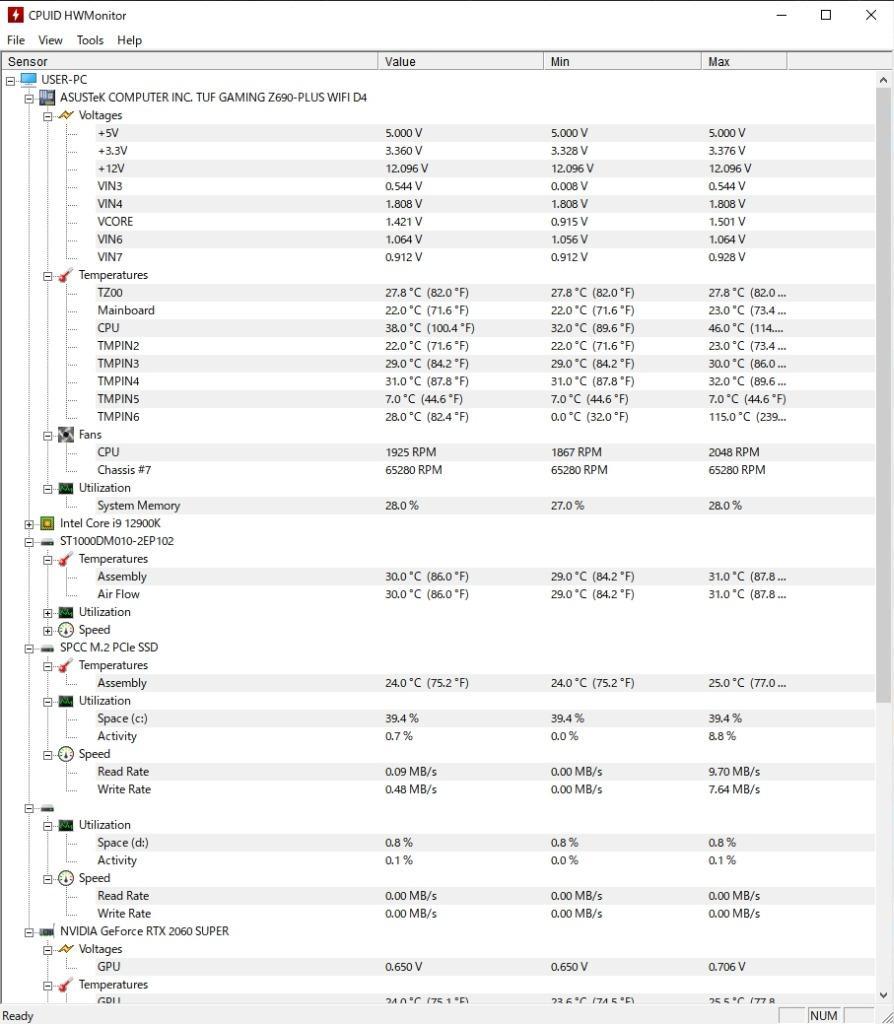Screen dimensions: 894x1024
Task: Click the ST1000DM010 drive icon
Action: pyautogui.click(x=47, y=541)
